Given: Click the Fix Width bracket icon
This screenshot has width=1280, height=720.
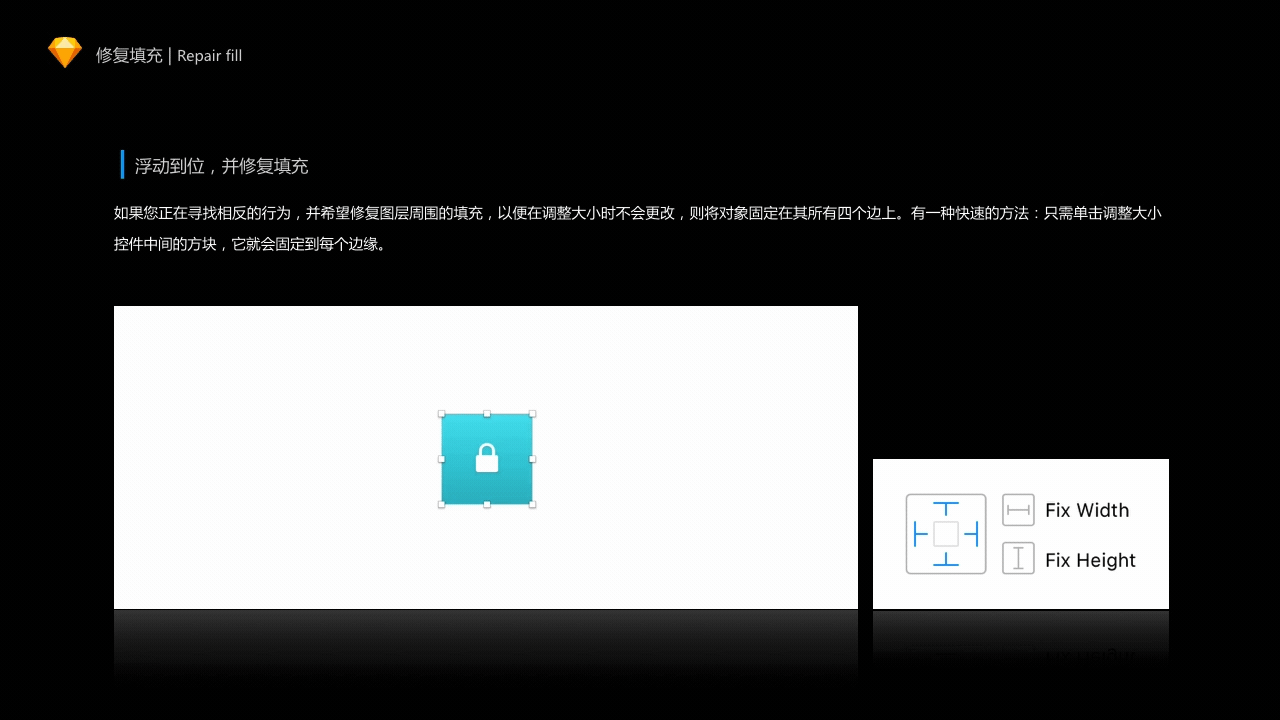Looking at the screenshot, I should pyautogui.click(x=1018, y=509).
